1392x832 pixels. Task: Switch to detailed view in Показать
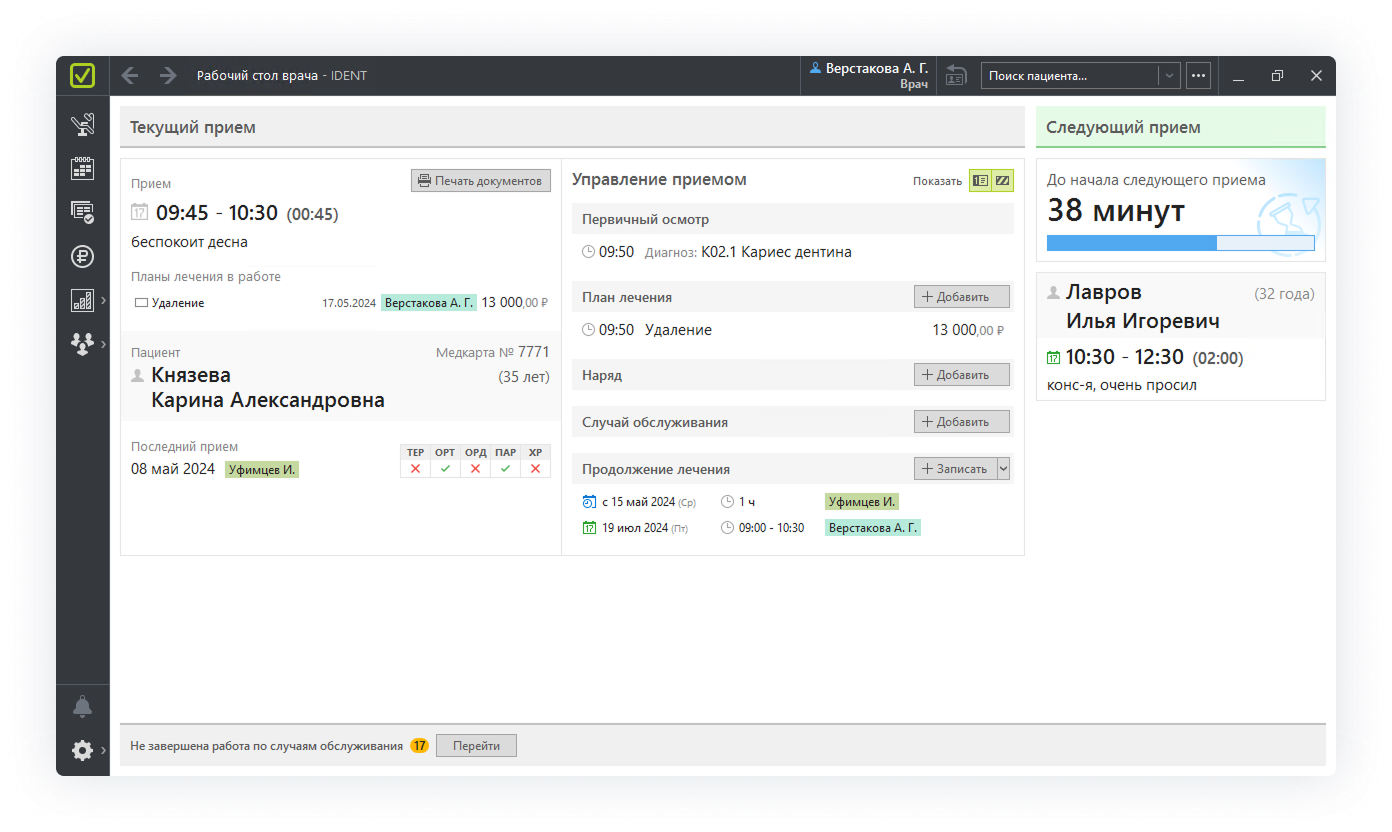coord(980,181)
